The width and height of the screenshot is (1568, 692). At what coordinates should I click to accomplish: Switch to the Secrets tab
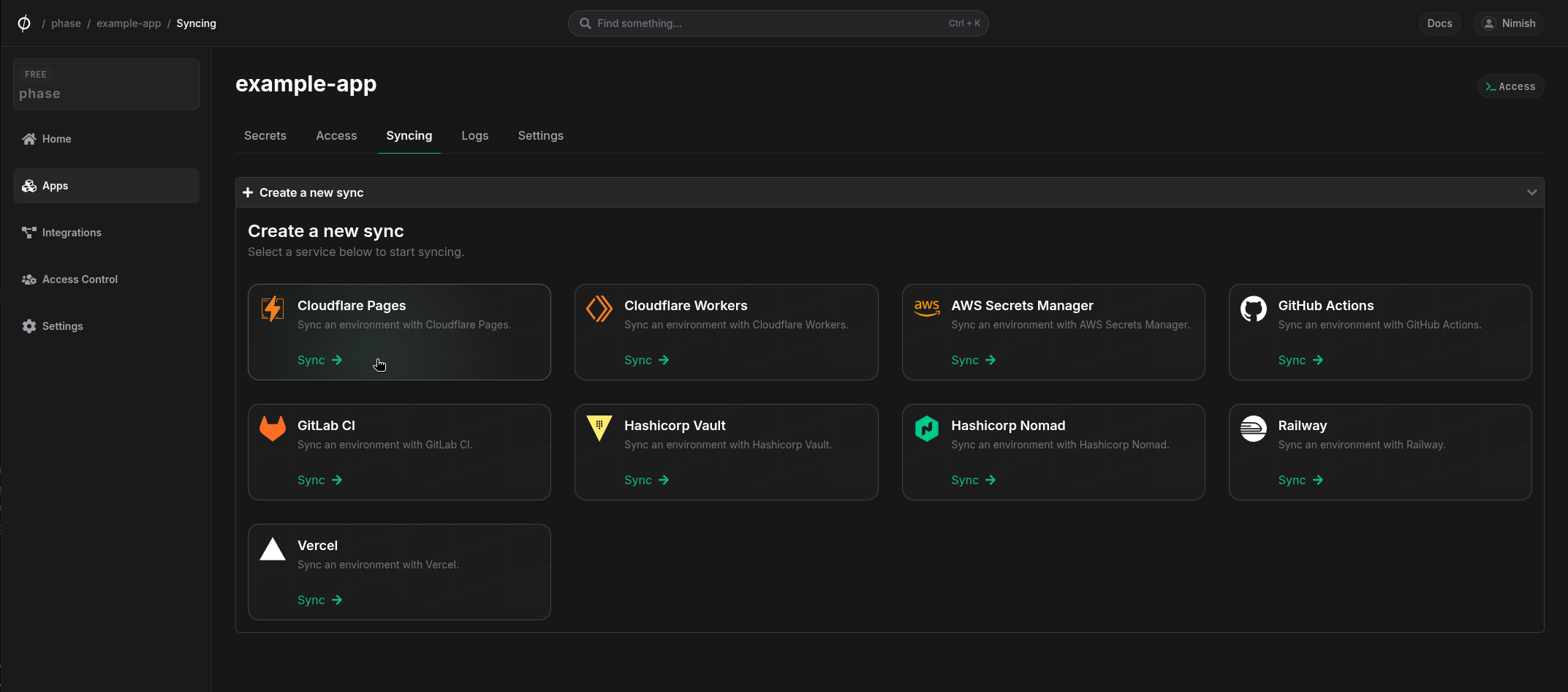265,135
